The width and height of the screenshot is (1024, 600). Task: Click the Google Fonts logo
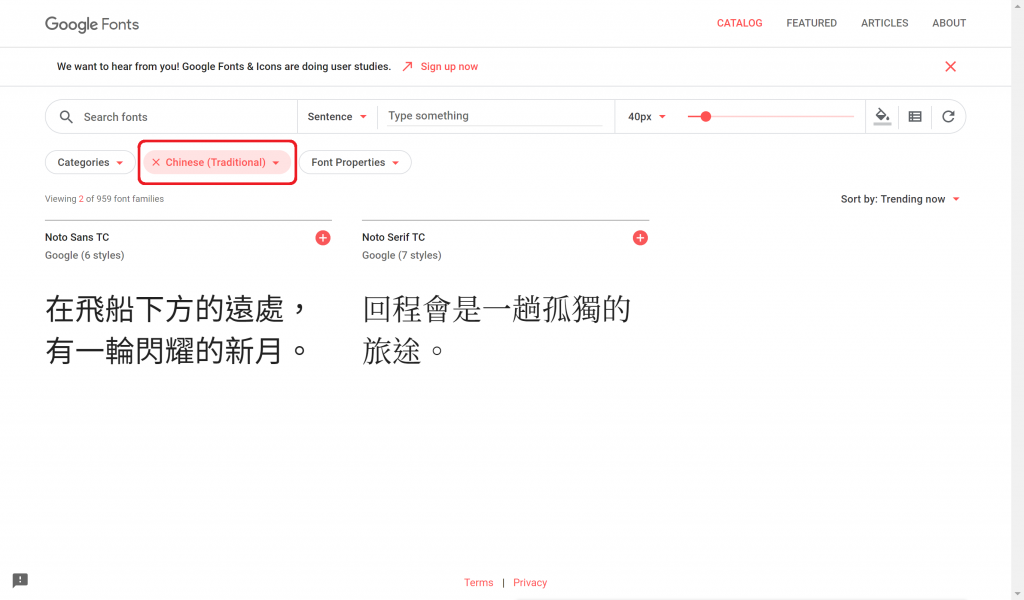tap(92, 24)
